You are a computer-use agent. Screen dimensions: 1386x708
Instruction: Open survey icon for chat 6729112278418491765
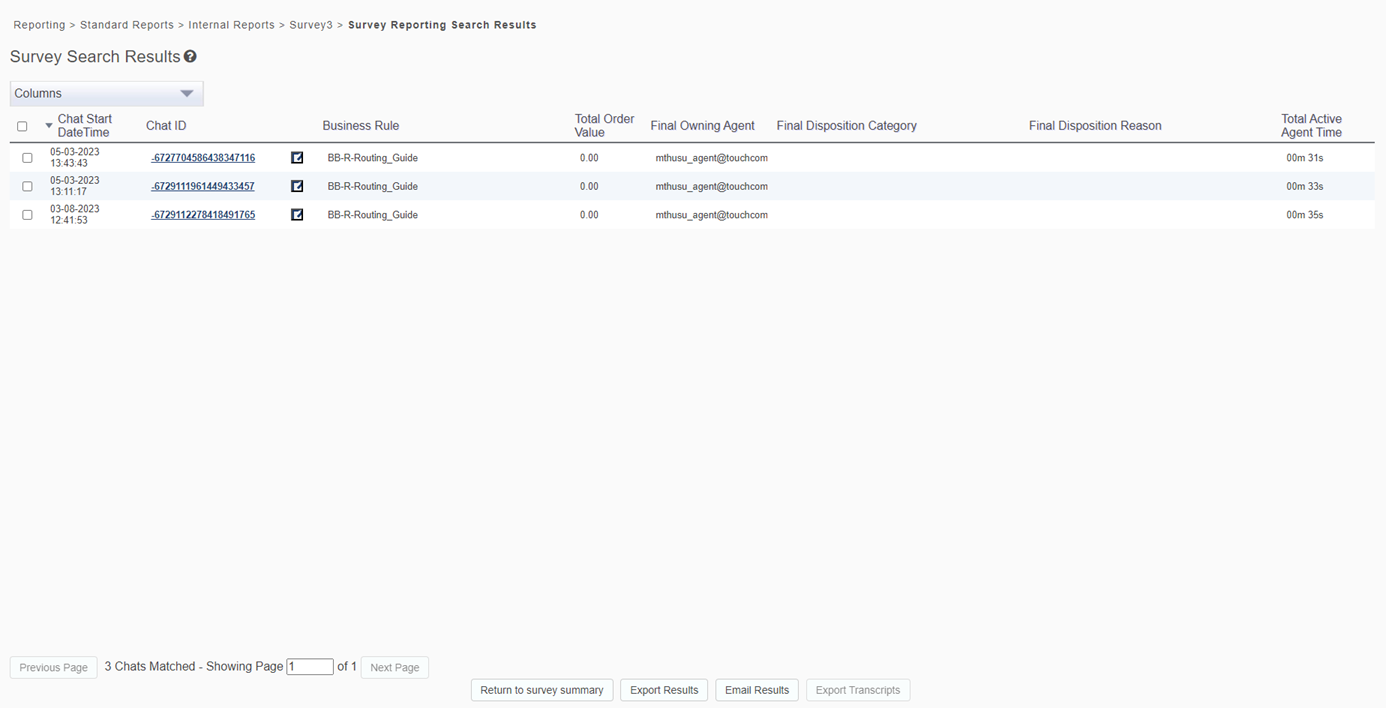[297, 214]
